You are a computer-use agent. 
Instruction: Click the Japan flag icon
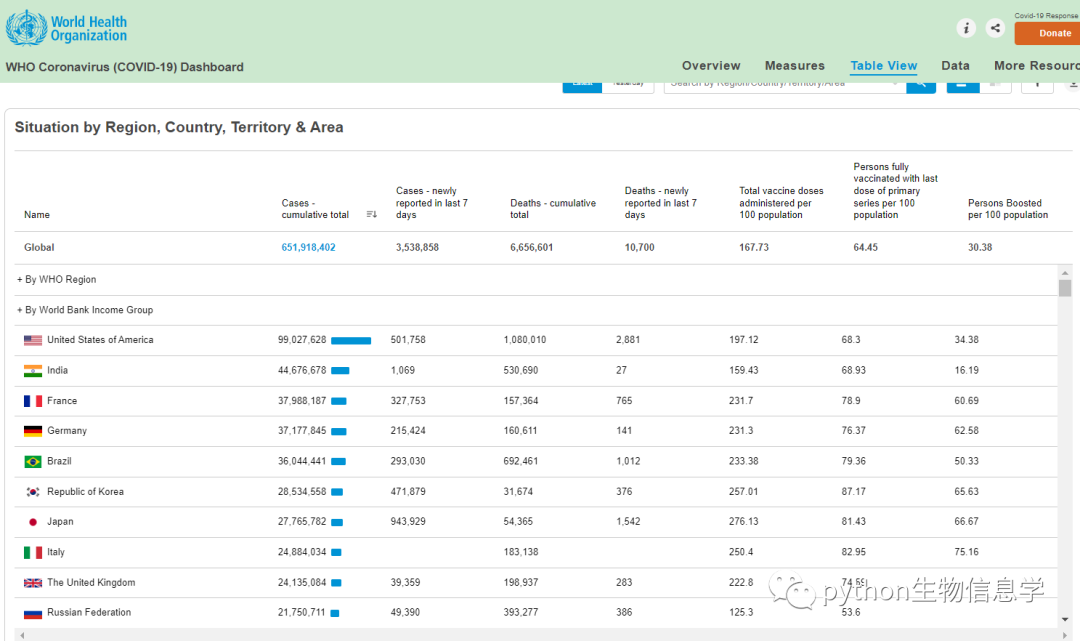32,522
